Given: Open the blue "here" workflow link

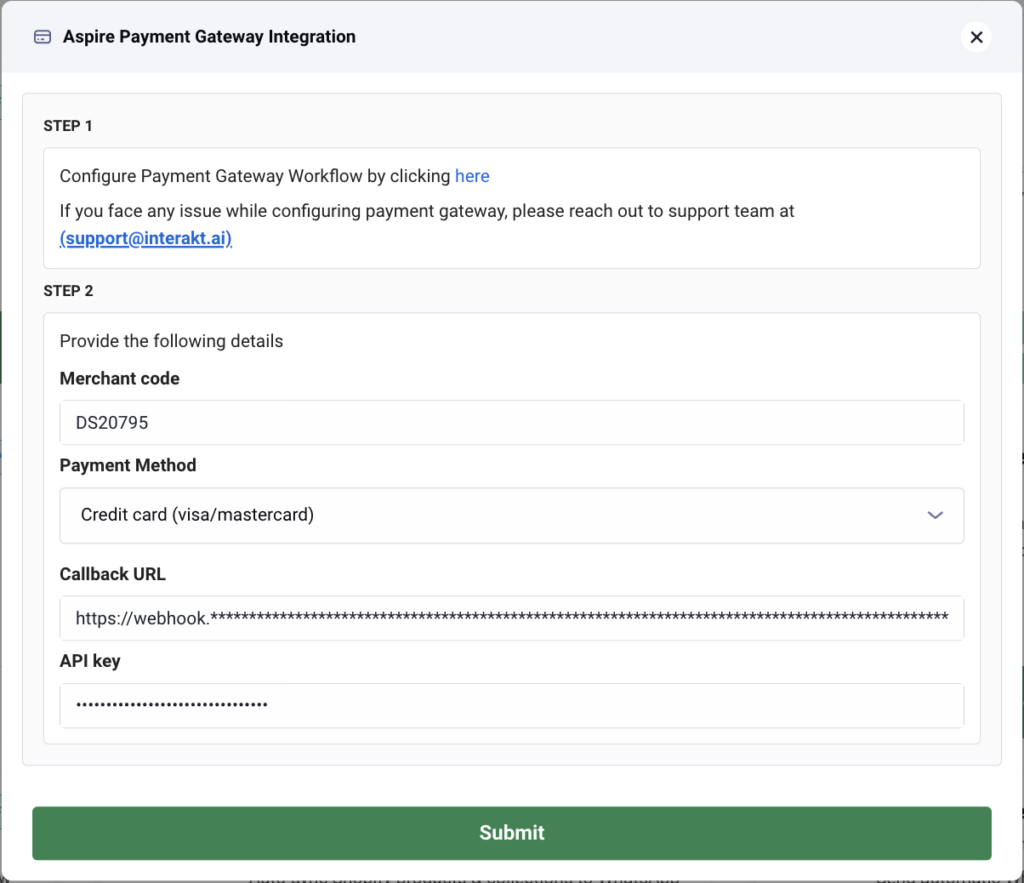Looking at the screenshot, I should tap(472, 176).
